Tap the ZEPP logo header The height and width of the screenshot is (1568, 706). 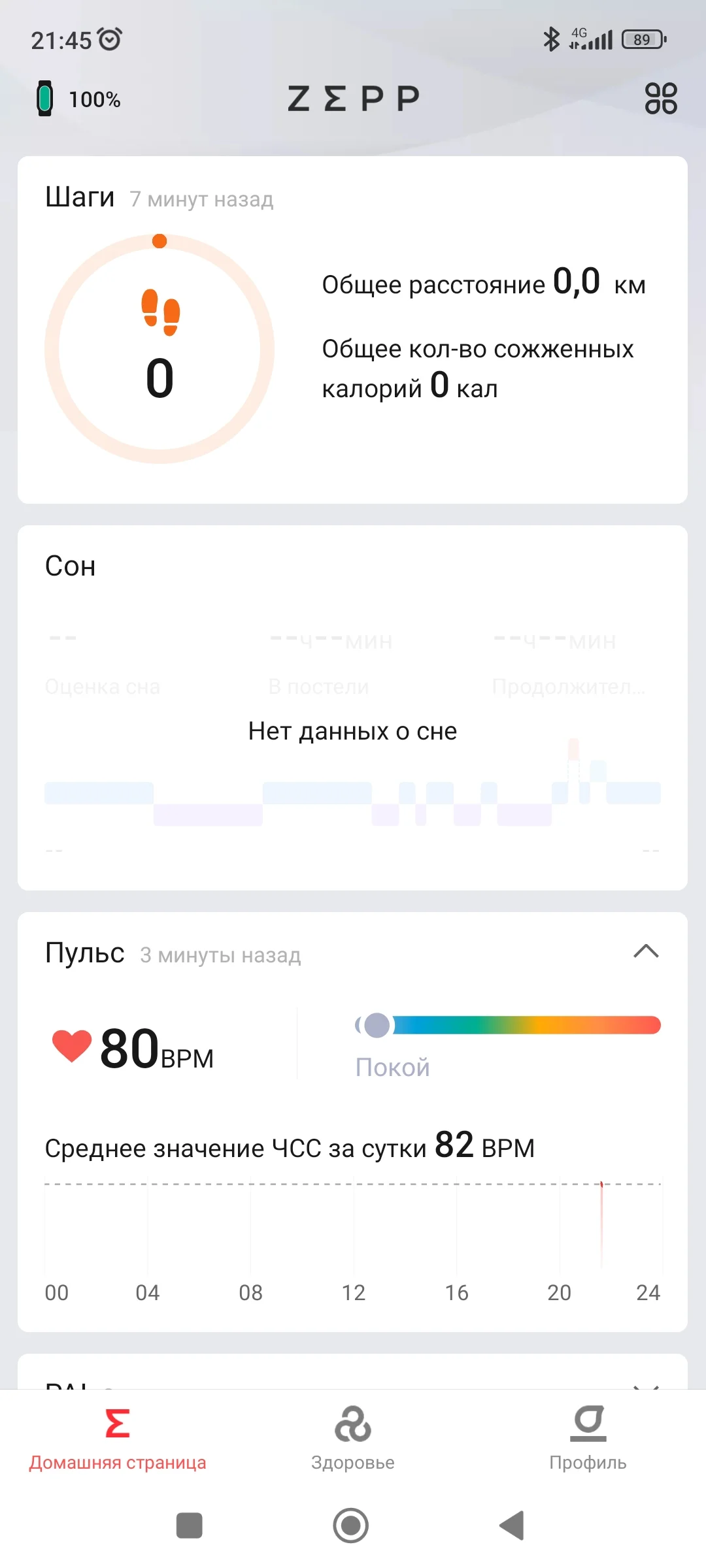353,99
